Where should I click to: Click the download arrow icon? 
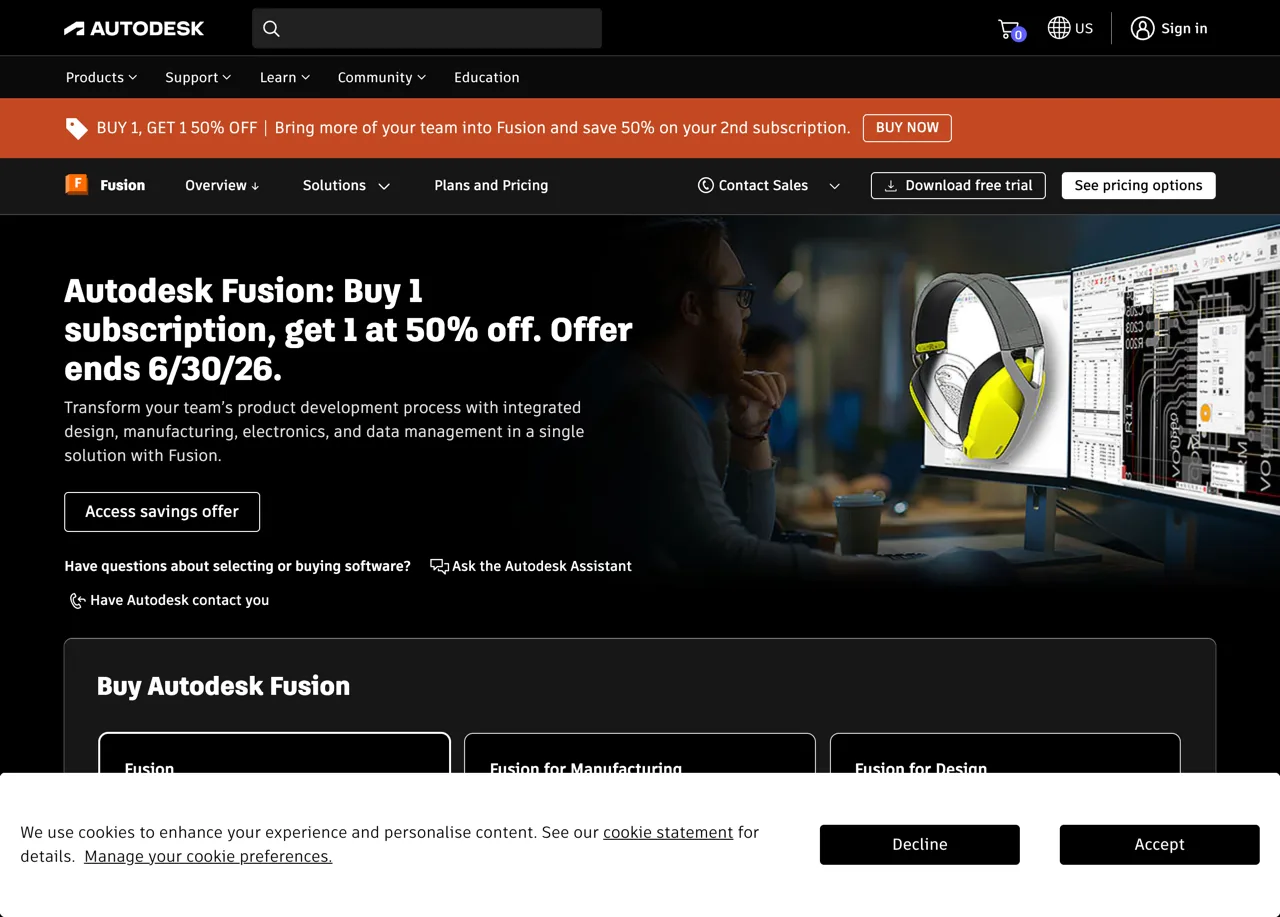[890, 186]
